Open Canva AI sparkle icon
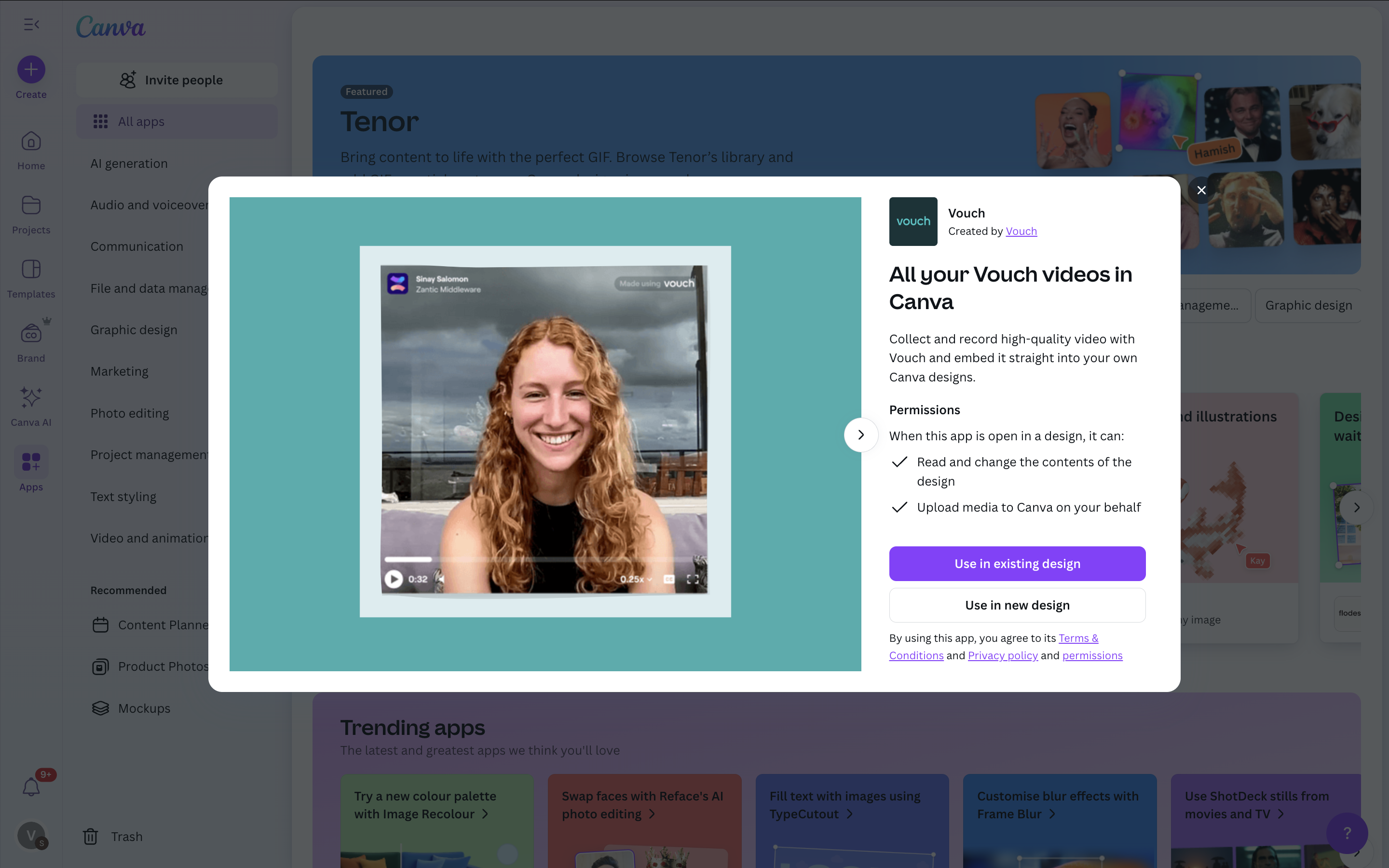The width and height of the screenshot is (1389, 868). tap(31, 397)
